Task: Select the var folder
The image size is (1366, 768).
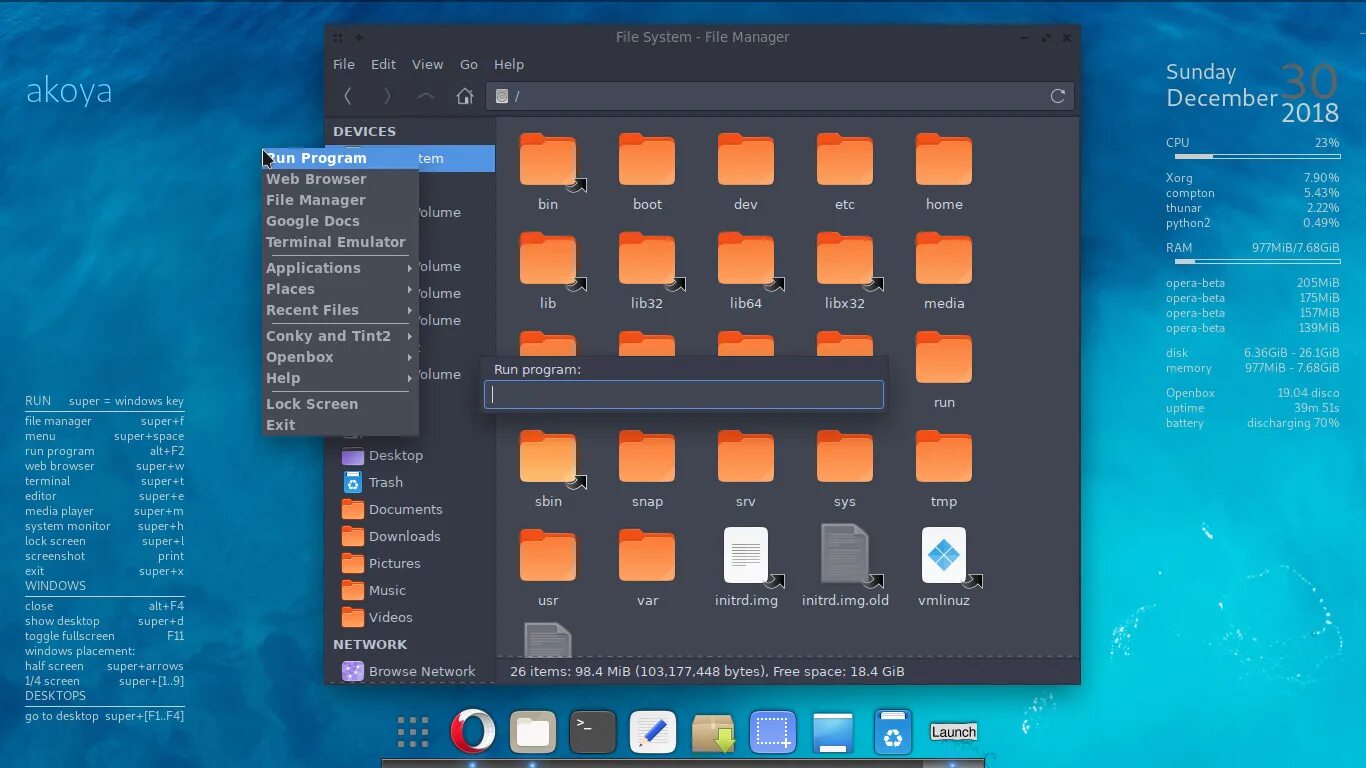Action: 647,568
